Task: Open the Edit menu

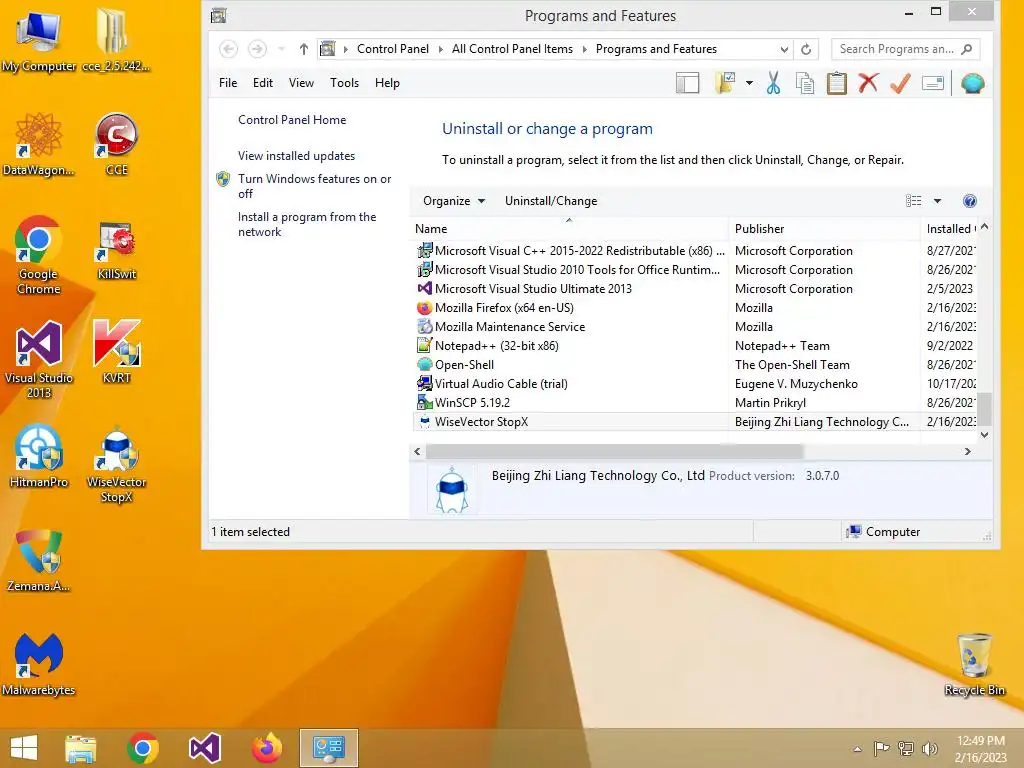Action: coord(263,83)
